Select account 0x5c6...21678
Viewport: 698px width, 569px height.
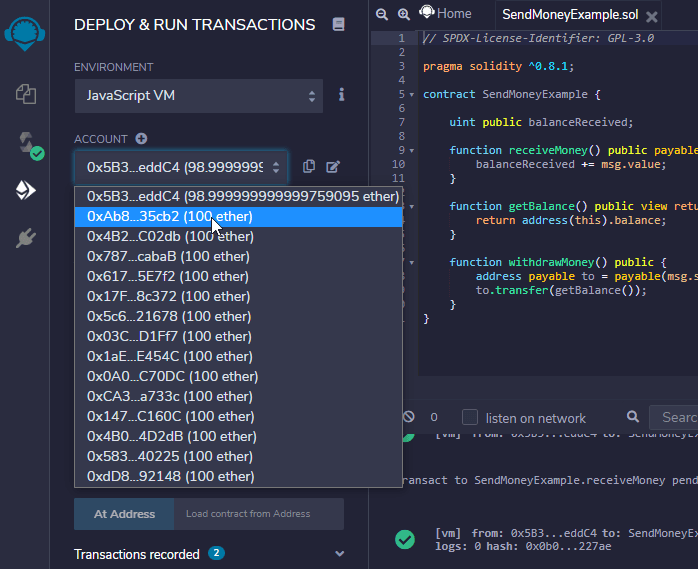pos(239,317)
